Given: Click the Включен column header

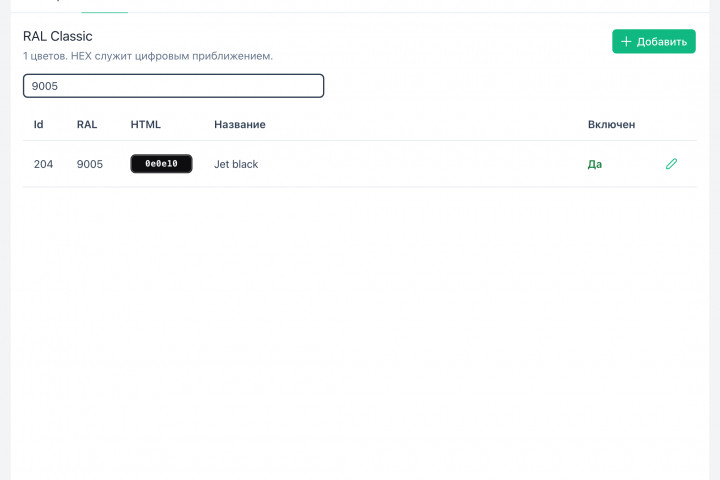Looking at the screenshot, I should click(611, 124).
